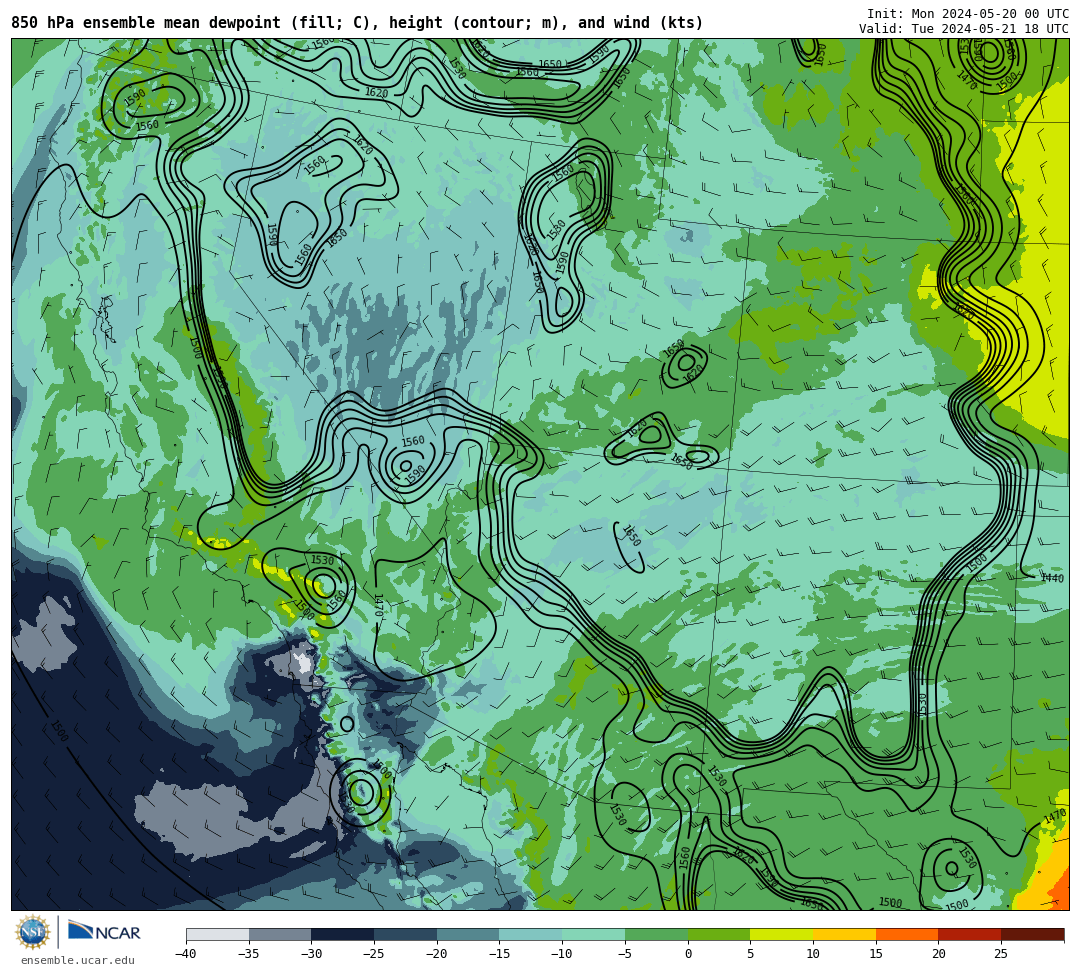The height and width of the screenshot is (973, 1080).
Task: Click the -35 colorbar tick label
Action: [249, 954]
